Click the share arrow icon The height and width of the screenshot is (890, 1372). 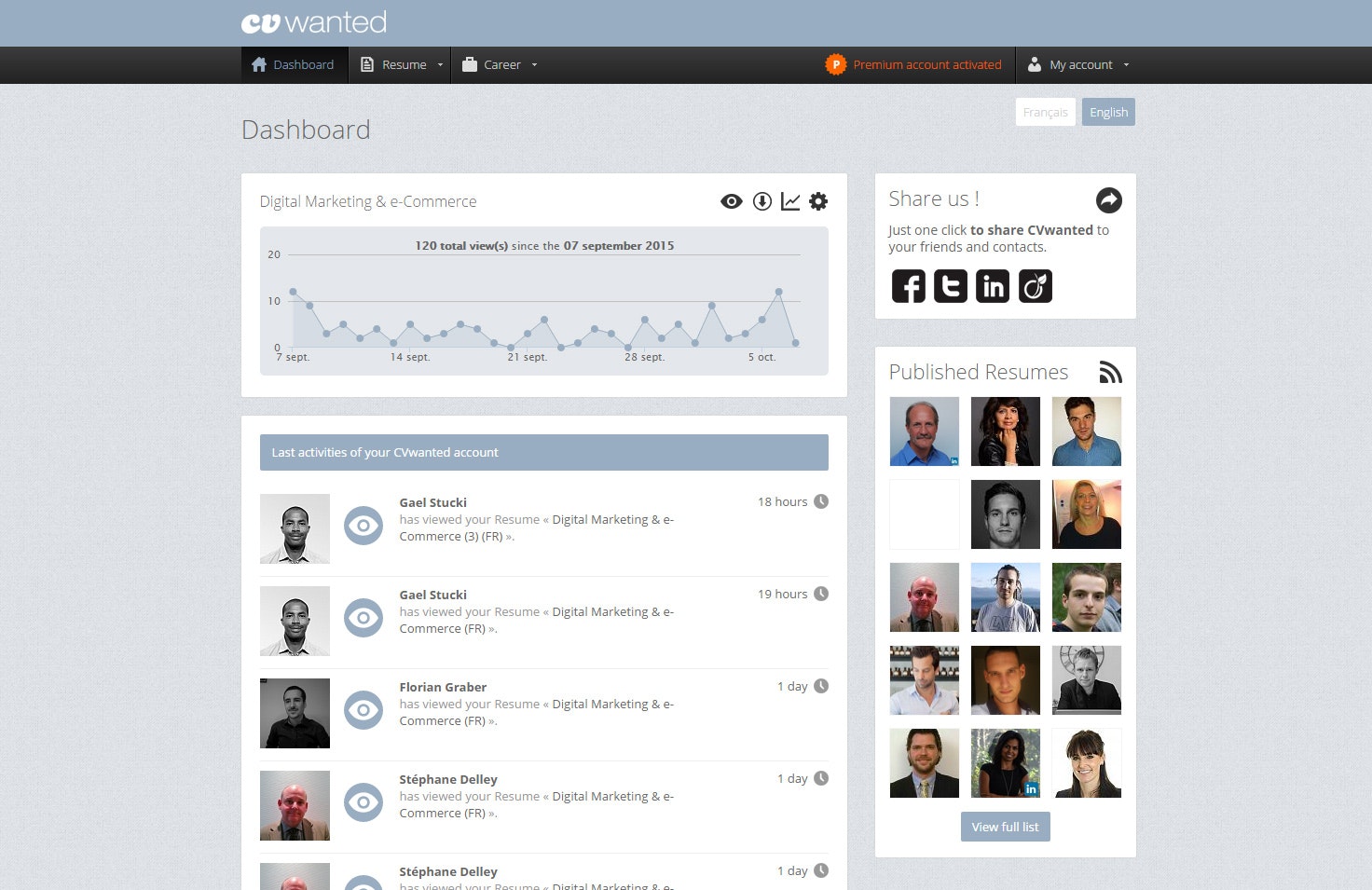pos(1109,200)
